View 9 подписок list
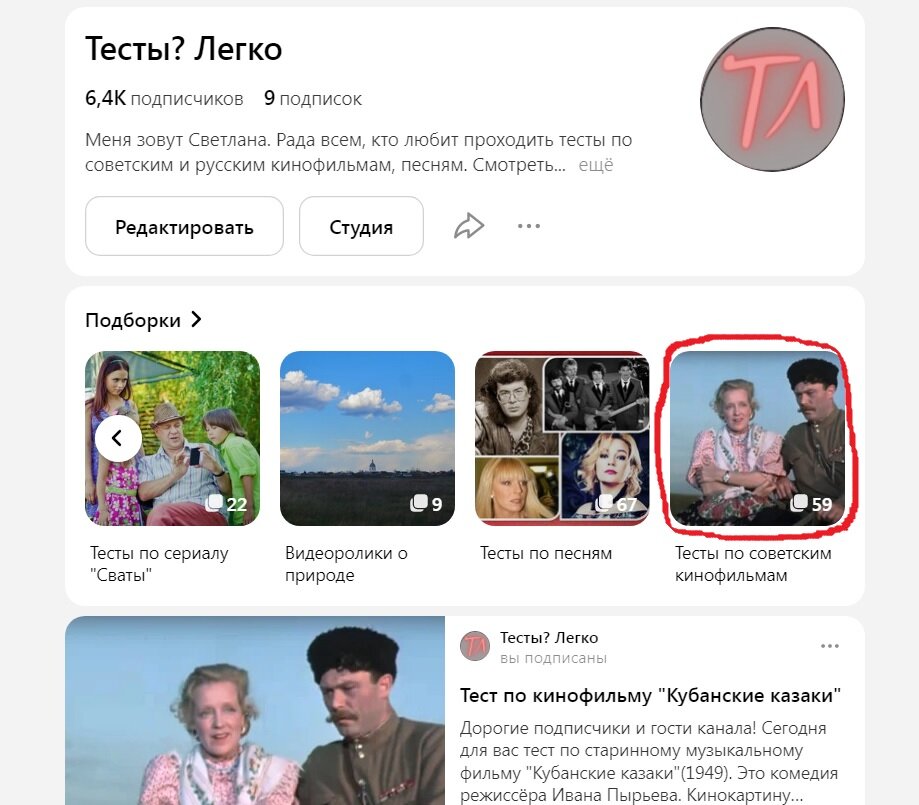 coord(313,98)
